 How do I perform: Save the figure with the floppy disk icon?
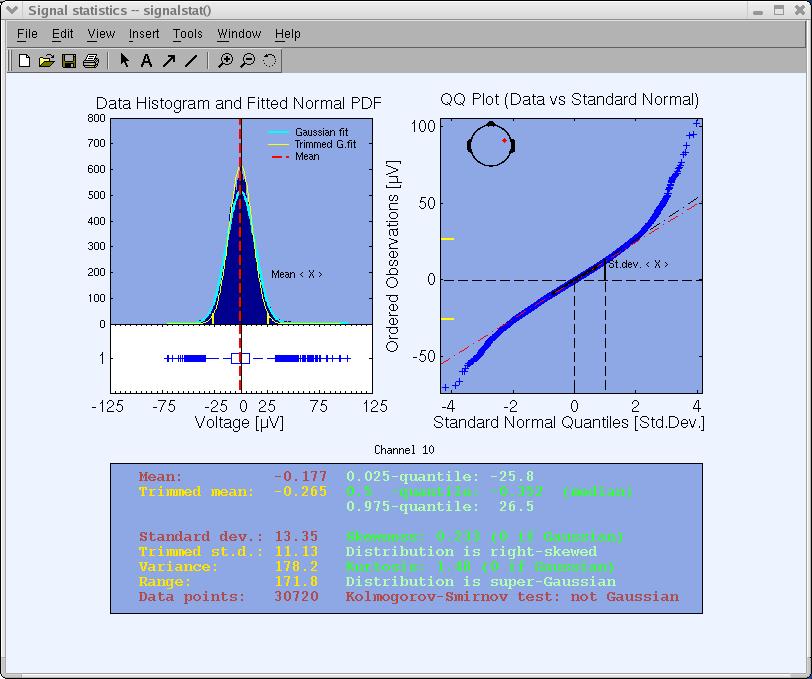[69, 61]
